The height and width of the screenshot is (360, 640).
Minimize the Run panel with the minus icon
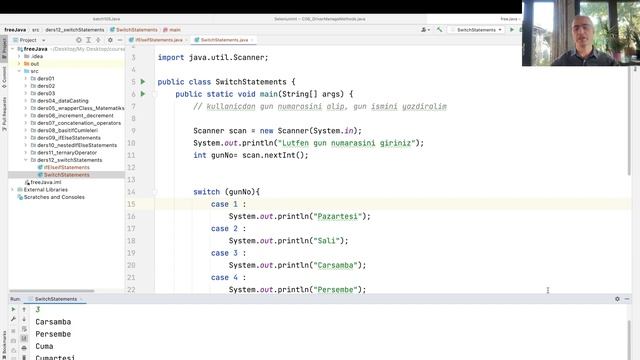pos(627,299)
